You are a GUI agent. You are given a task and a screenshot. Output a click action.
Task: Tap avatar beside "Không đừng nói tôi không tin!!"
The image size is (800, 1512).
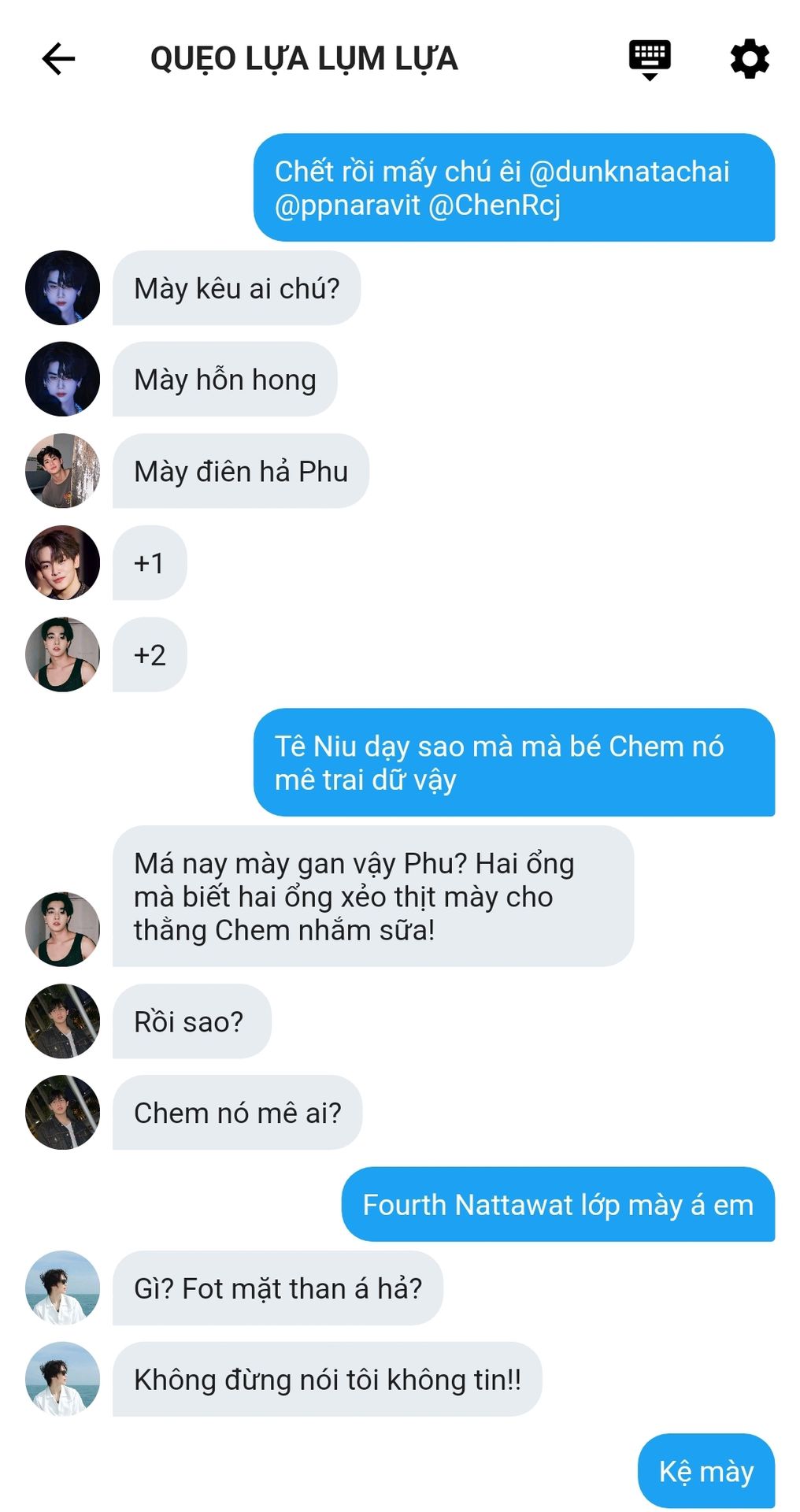tap(63, 1380)
